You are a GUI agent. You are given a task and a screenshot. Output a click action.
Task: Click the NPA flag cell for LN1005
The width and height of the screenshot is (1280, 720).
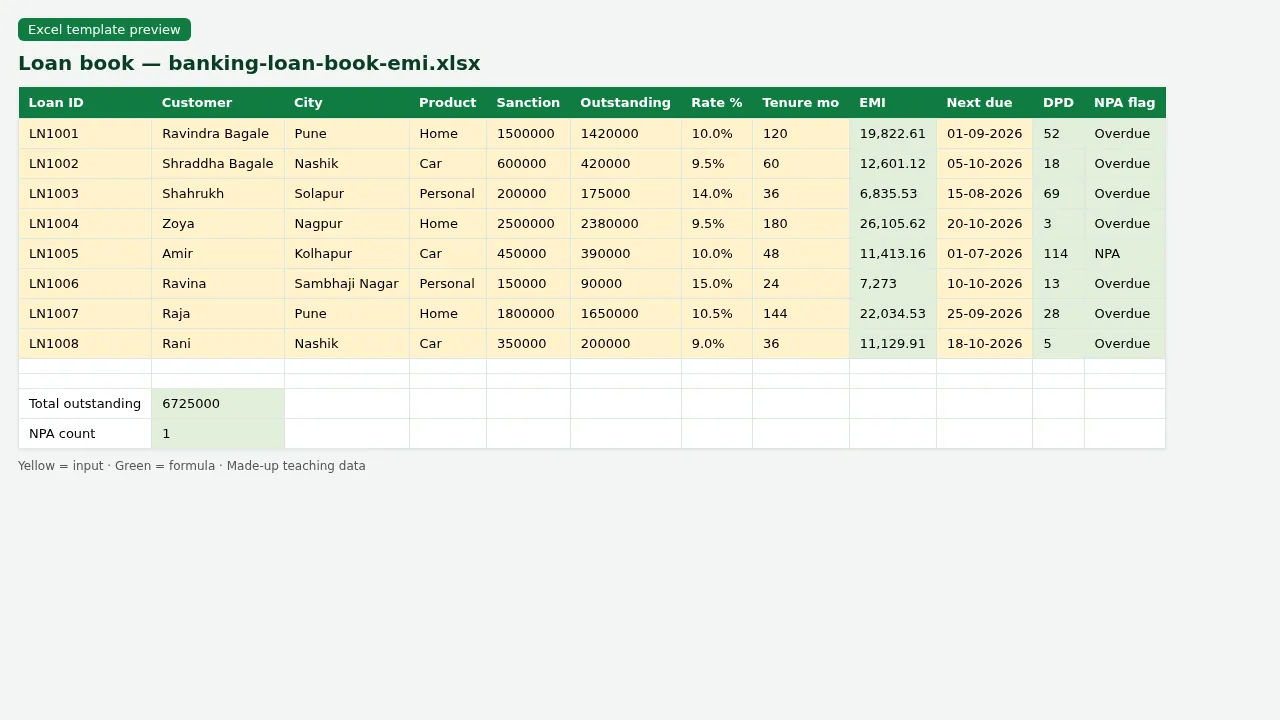pyautogui.click(x=1125, y=254)
